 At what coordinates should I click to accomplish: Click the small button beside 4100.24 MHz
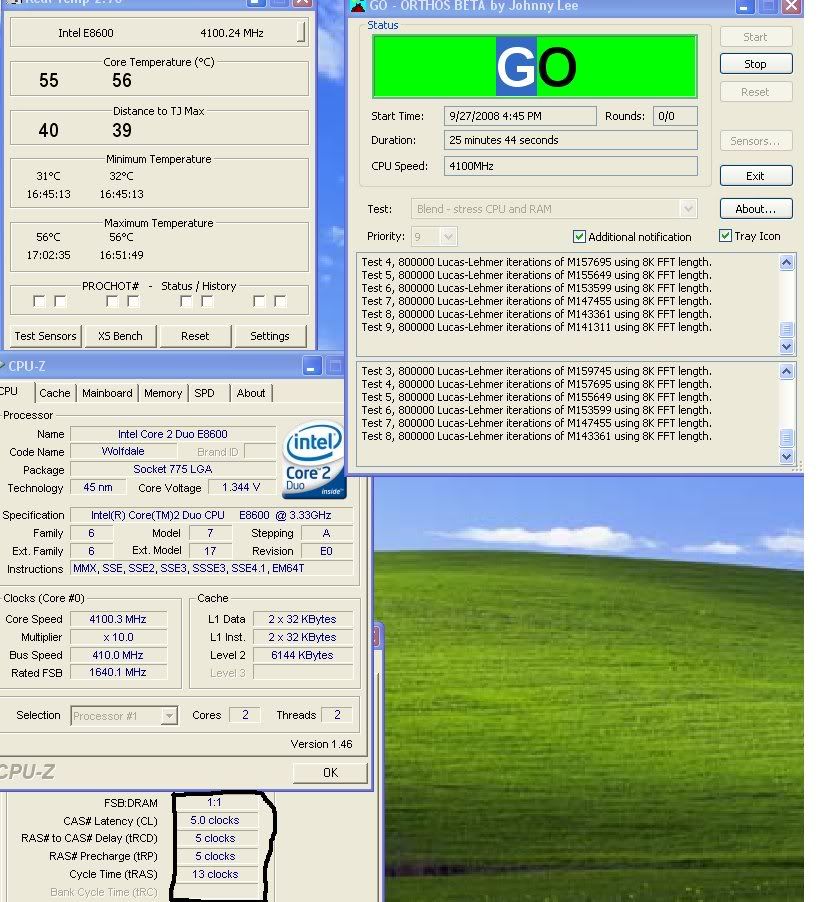tap(301, 32)
